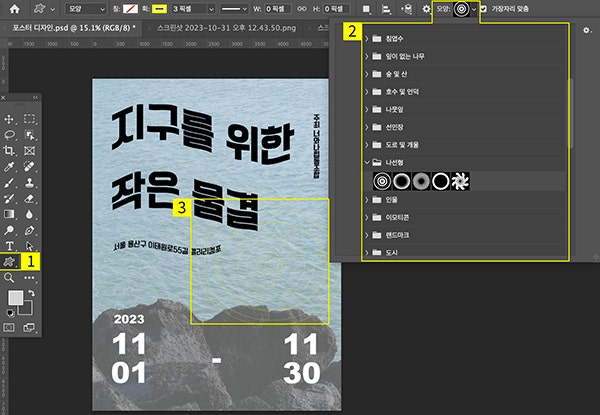Toggle the 가장자리 맞춤 checkbox

pos(484,9)
